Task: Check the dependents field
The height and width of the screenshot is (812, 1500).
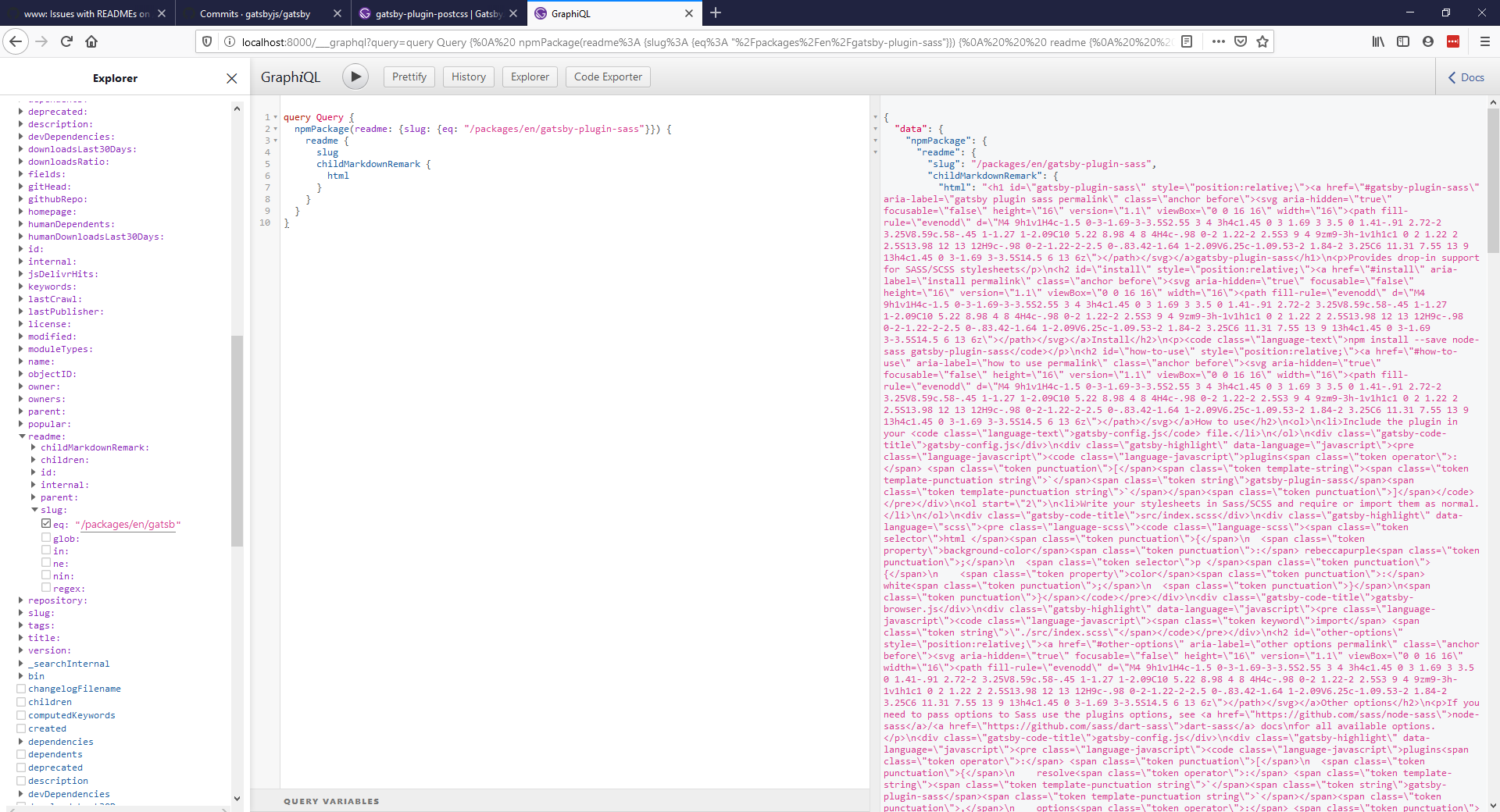Action: click(21, 754)
